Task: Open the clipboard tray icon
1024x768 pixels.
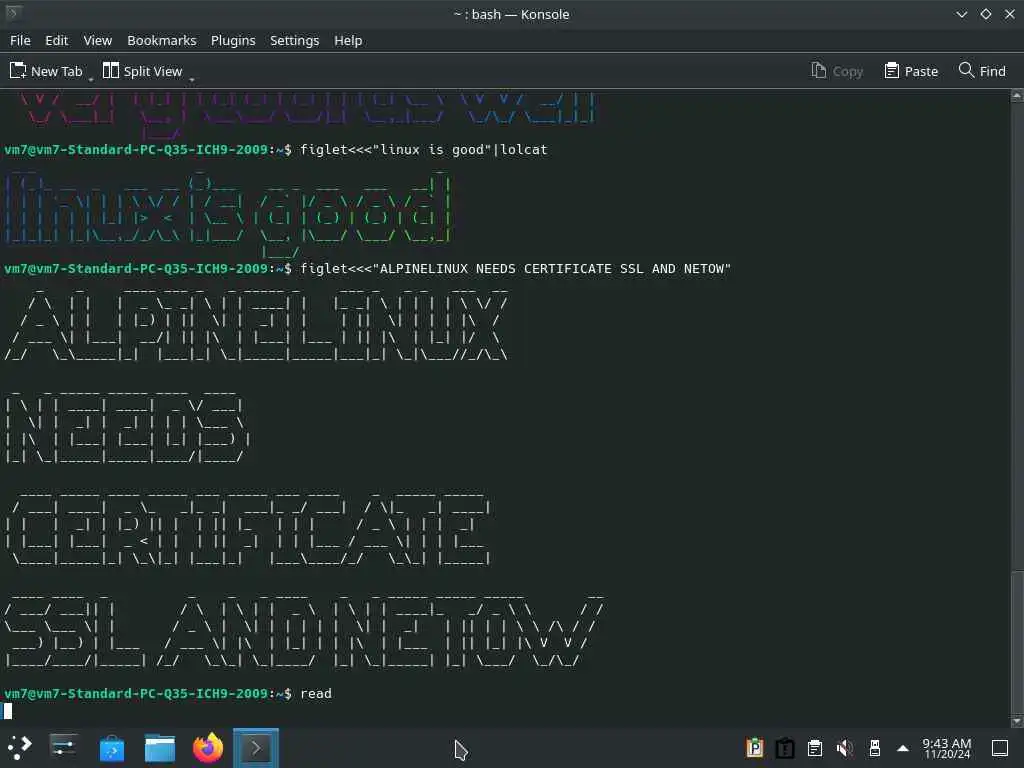Action: [x=815, y=748]
